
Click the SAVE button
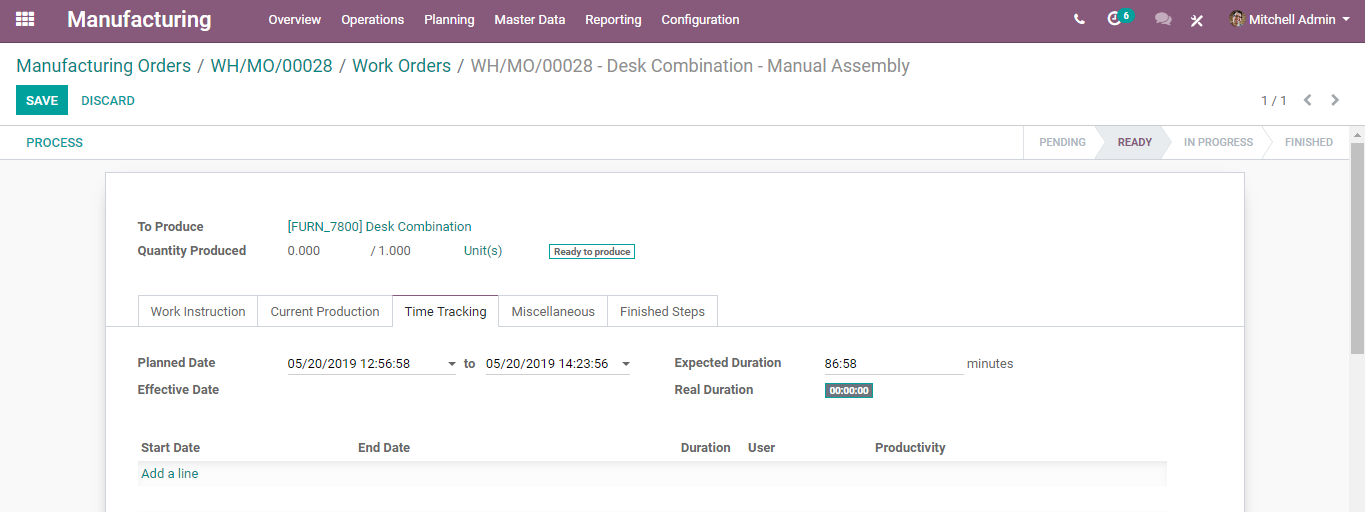pos(42,100)
